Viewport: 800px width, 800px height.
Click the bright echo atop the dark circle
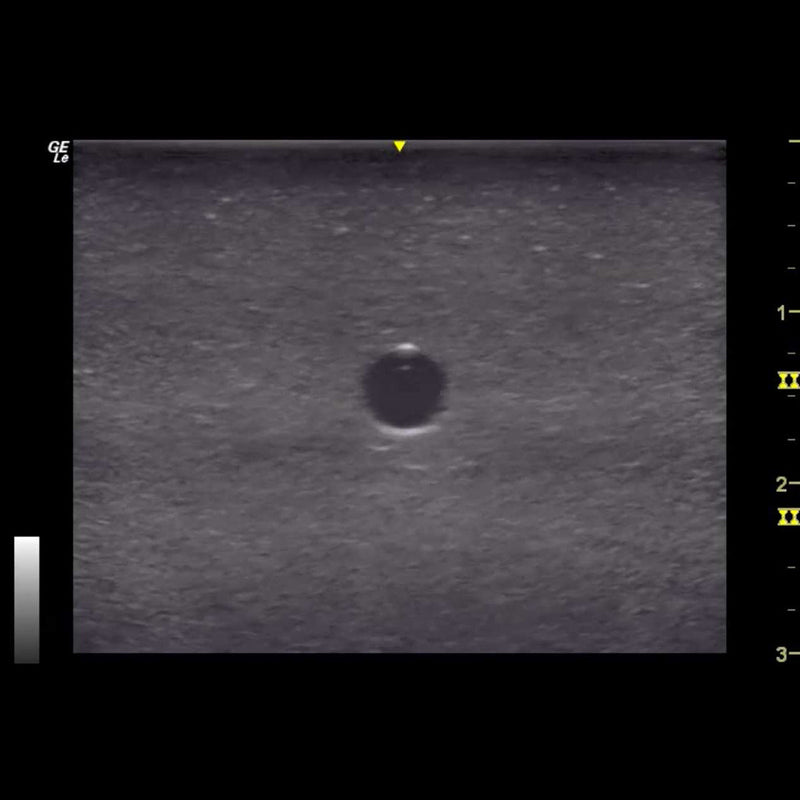coord(405,350)
